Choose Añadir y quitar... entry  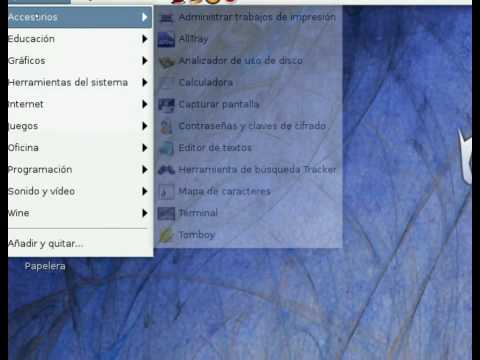(x=80, y=244)
